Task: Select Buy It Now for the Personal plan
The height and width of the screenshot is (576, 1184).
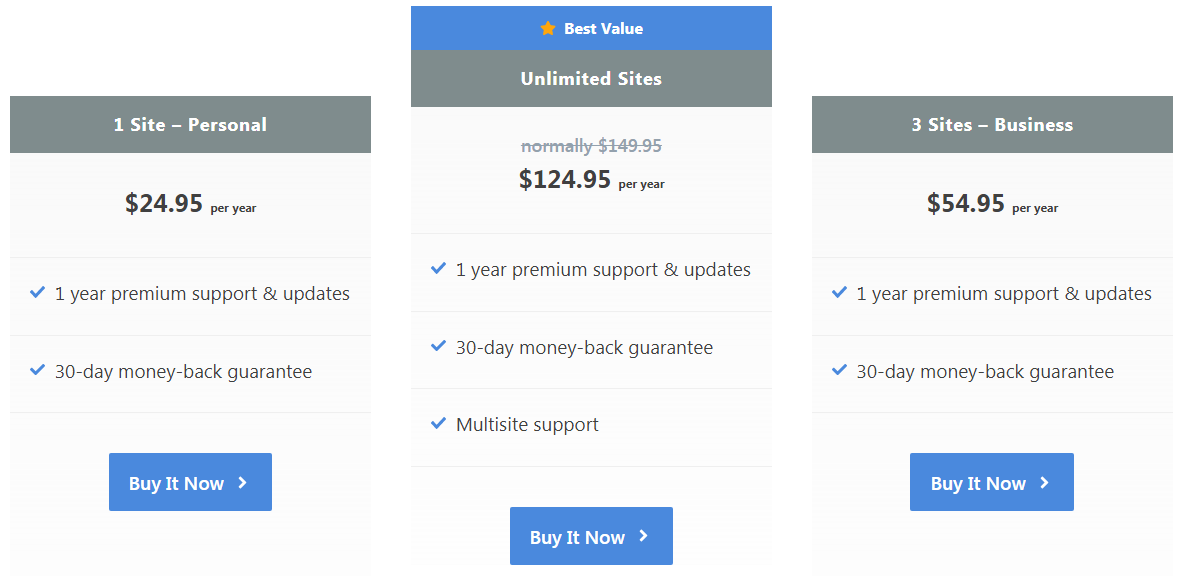Action: [x=190, y=482]
